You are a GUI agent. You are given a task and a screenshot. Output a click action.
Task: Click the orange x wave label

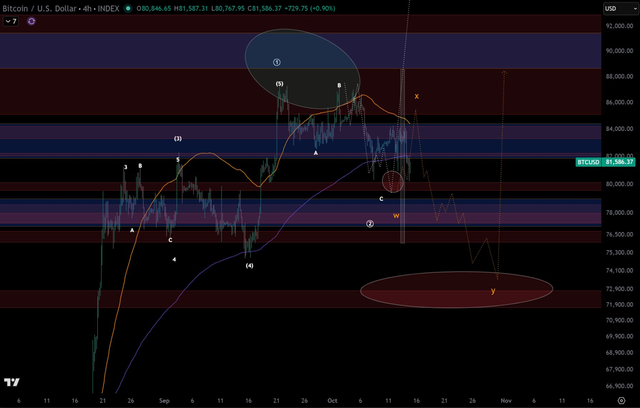[416, 96]
